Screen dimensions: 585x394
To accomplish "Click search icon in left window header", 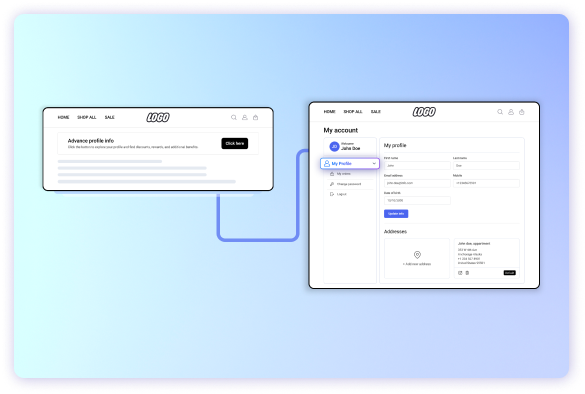I will tap(234, 118).
